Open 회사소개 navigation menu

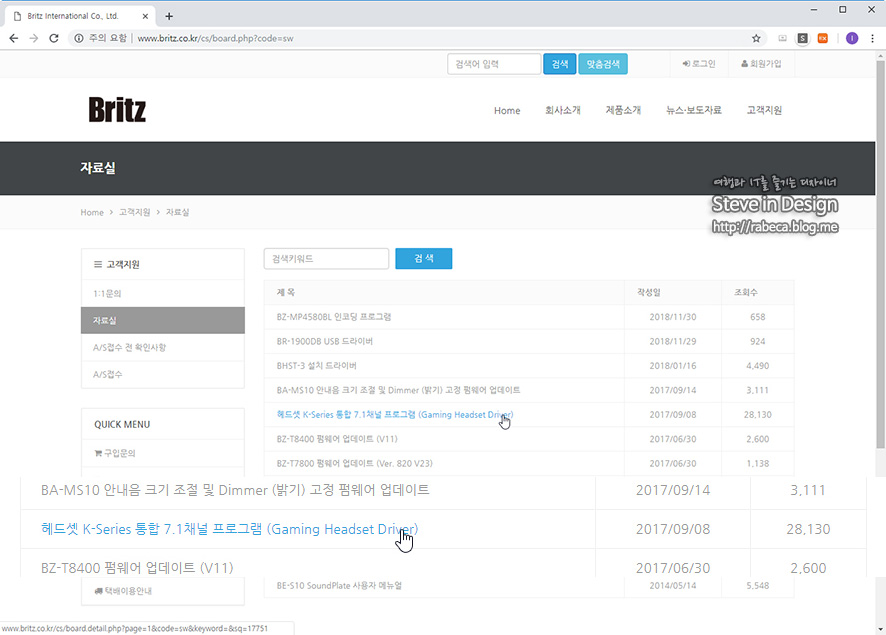click(x=562, y=110)
